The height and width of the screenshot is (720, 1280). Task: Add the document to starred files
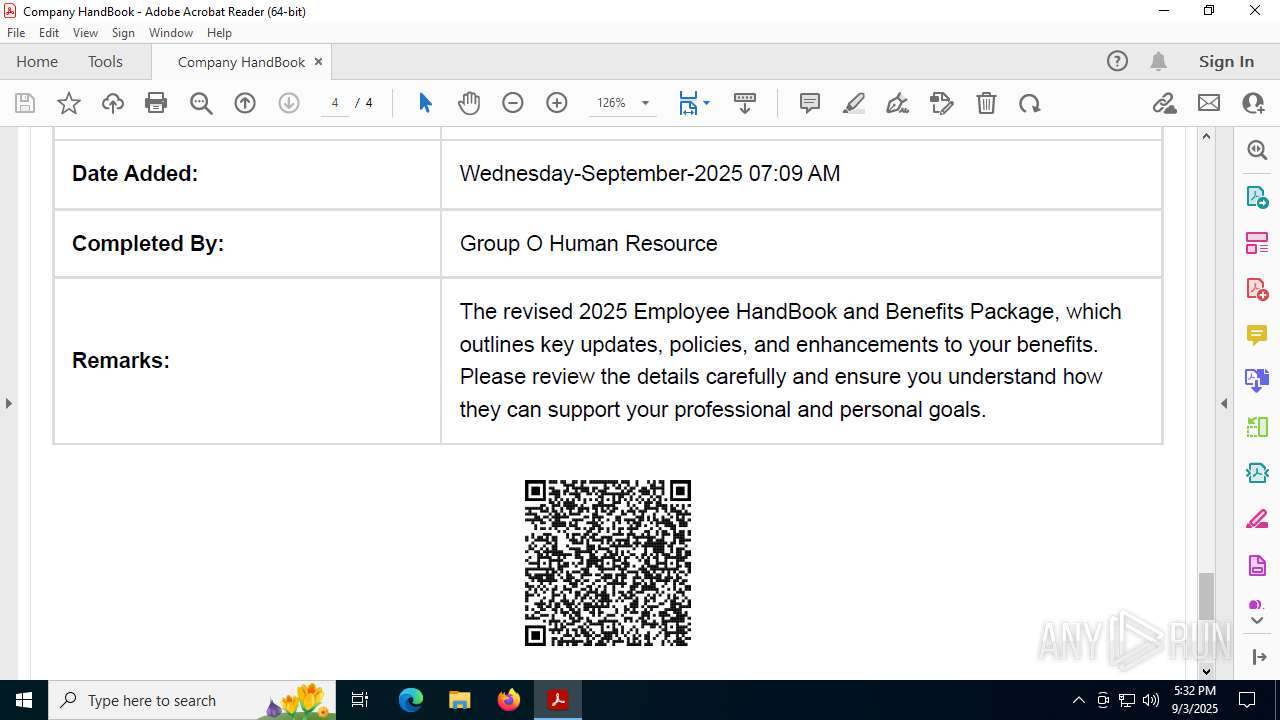click(69, 103)
